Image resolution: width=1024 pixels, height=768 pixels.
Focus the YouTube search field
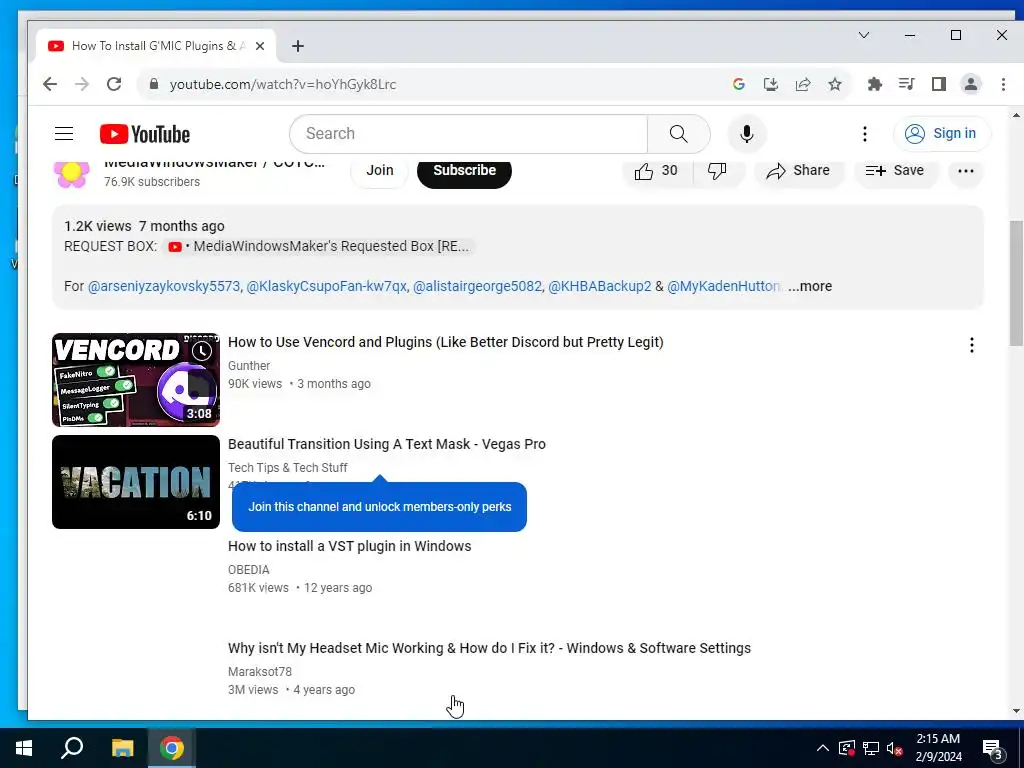click(x=468, y=134)
